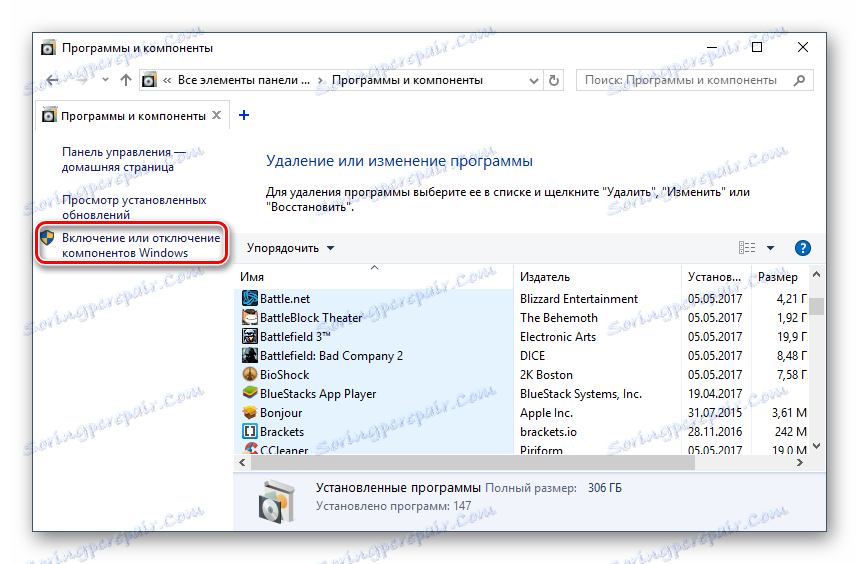Click install date 28.11.2016 cell
Screen dimensions: 859x564
click(715, 432)
